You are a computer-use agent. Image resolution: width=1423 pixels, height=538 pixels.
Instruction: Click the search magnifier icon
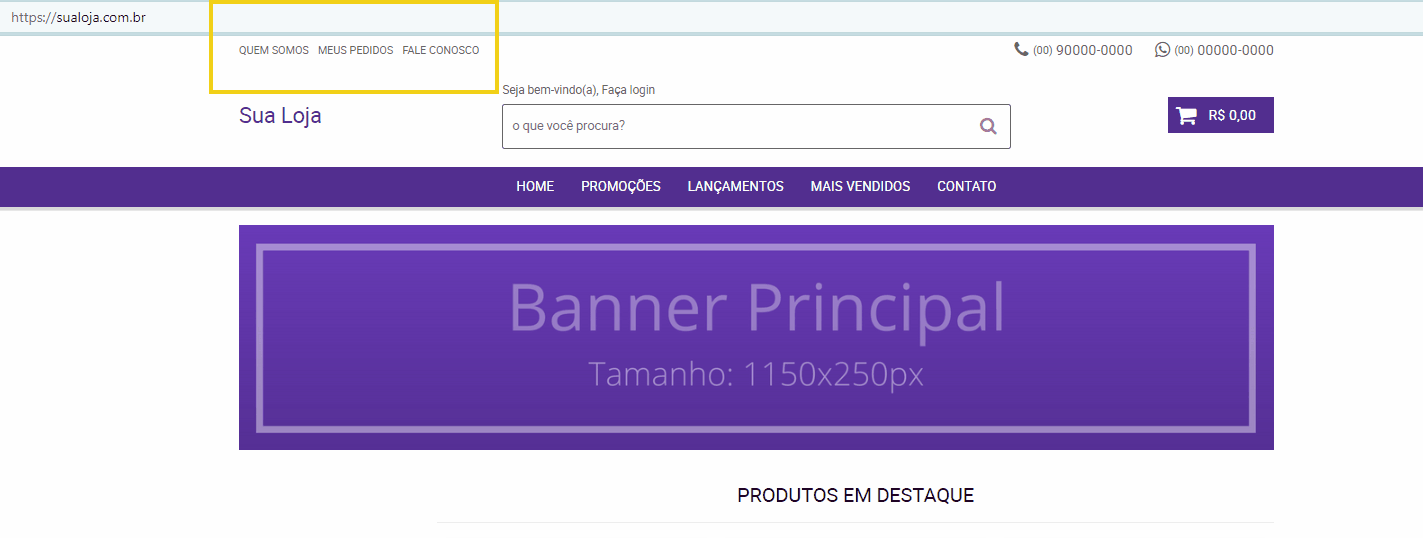[988, 126]
